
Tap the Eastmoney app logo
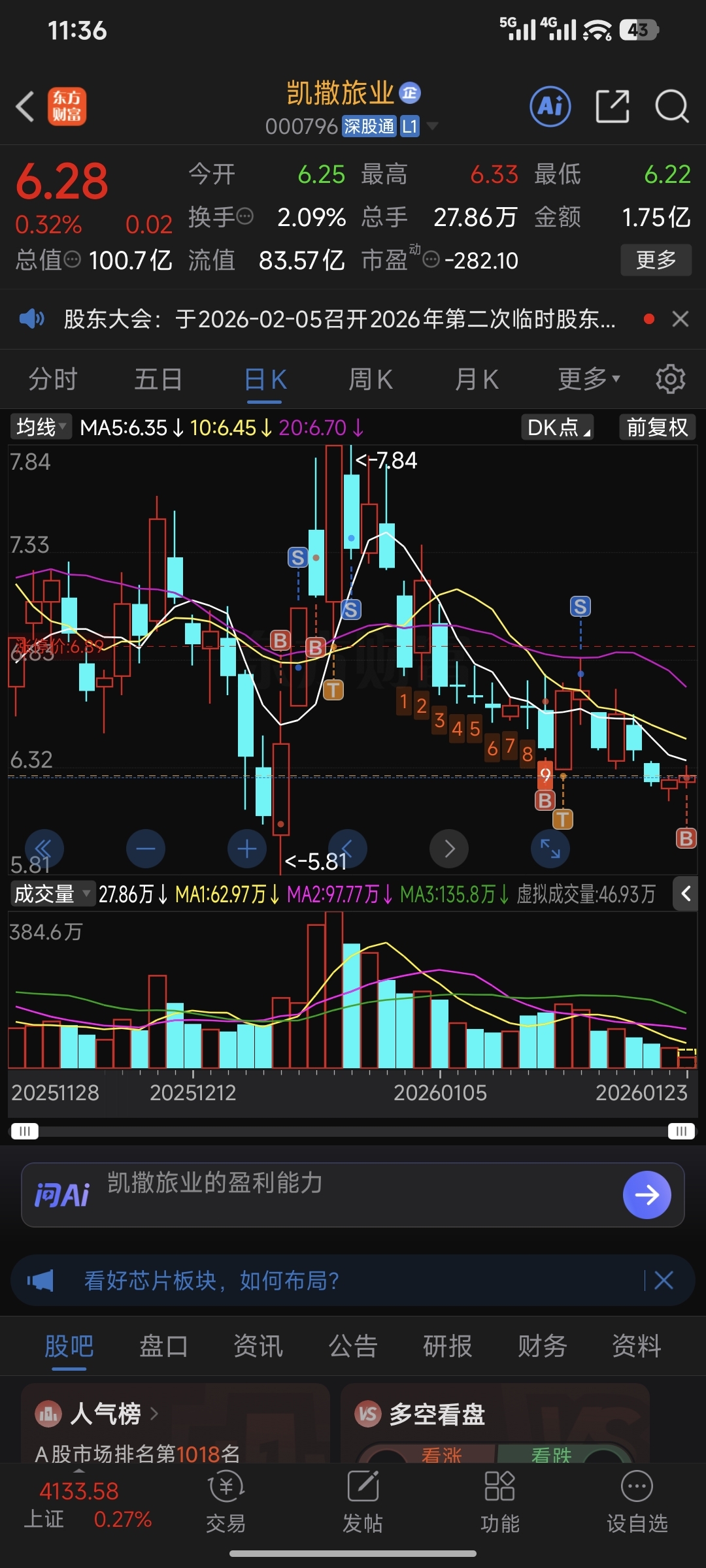[x=67, y=106]
